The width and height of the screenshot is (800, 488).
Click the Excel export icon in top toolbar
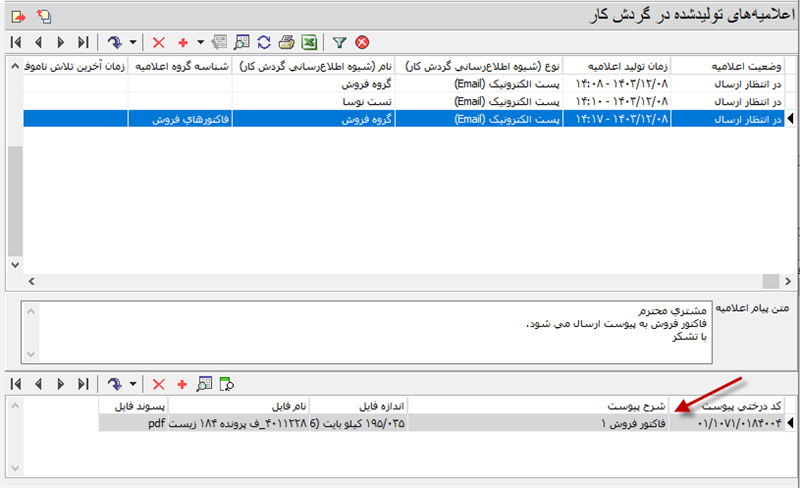click(x=310, y=43)
